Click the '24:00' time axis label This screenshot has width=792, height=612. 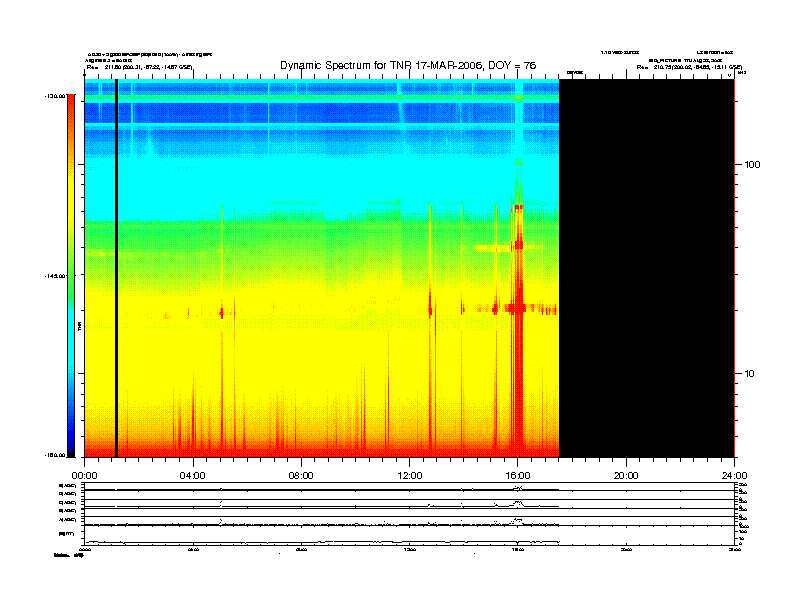click(x=734, y=476)
